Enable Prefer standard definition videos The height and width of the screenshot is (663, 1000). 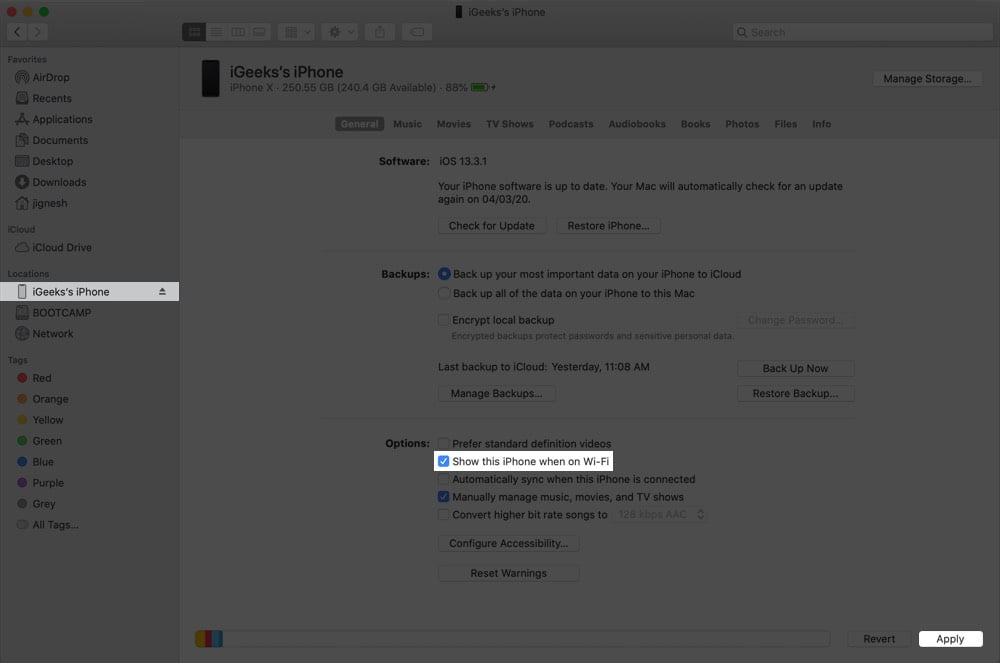(443, 443)
